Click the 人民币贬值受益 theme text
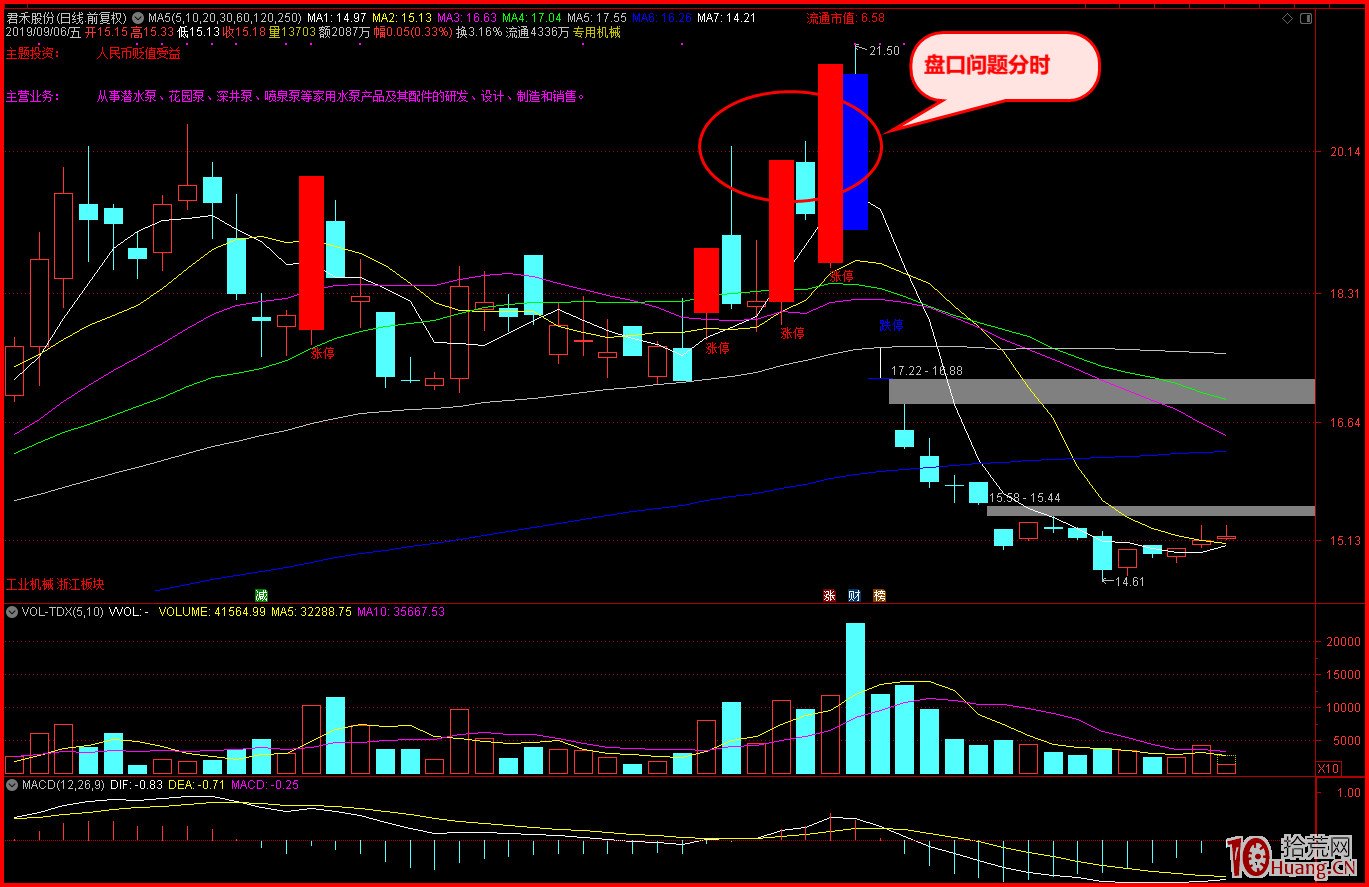 138,53
